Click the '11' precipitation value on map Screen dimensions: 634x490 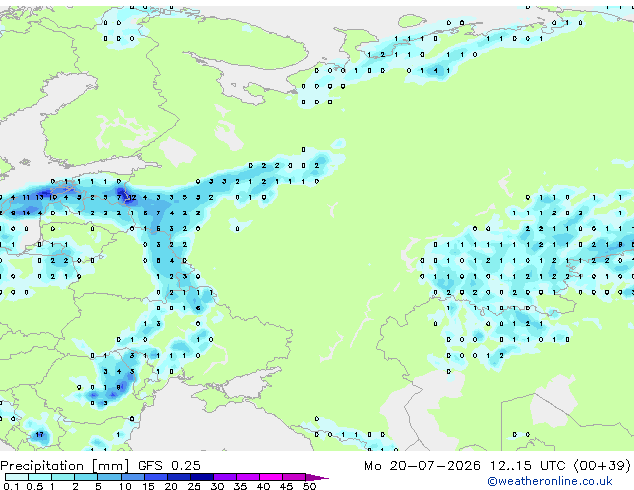coord(26,198)
